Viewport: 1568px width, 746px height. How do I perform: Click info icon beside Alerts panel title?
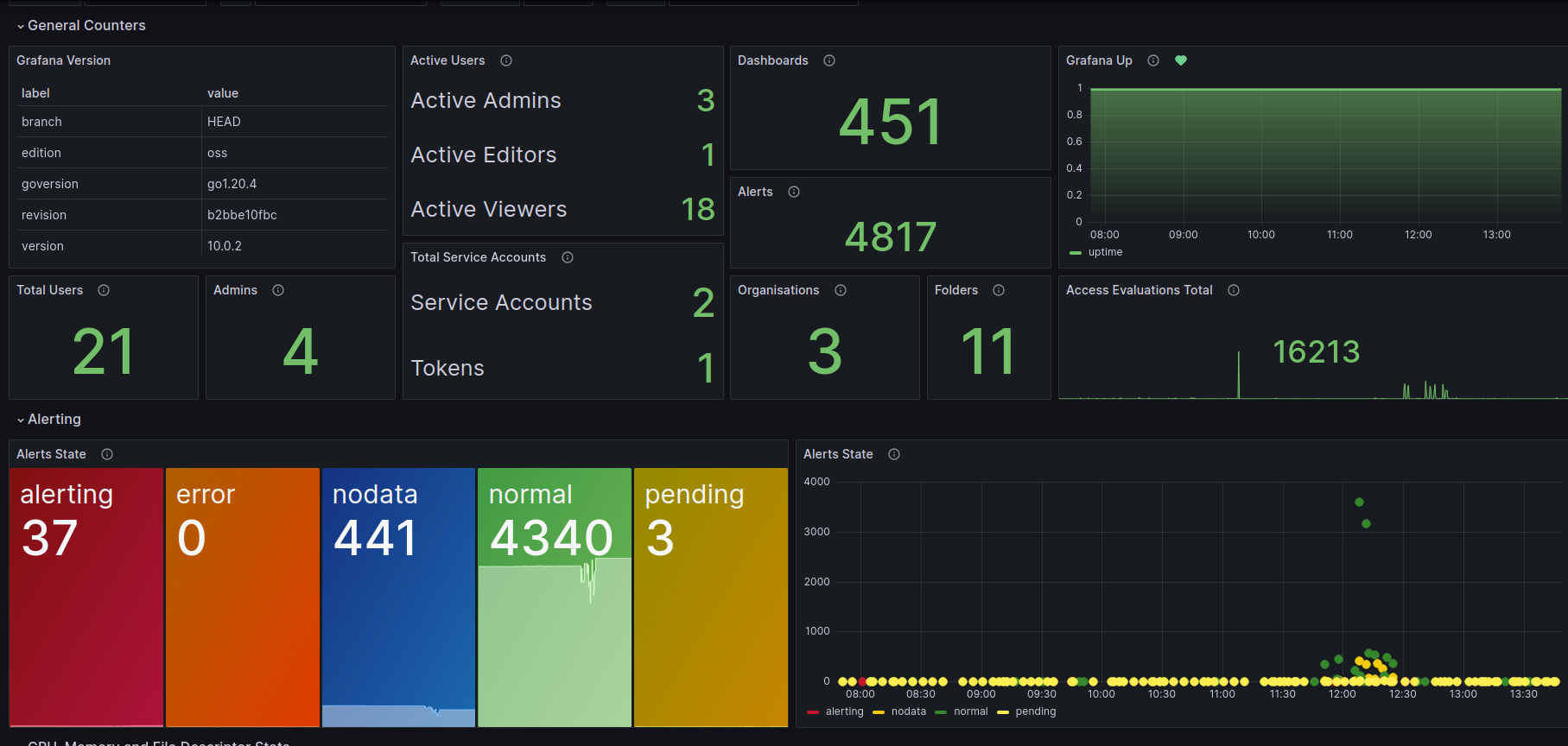(794, 192)
